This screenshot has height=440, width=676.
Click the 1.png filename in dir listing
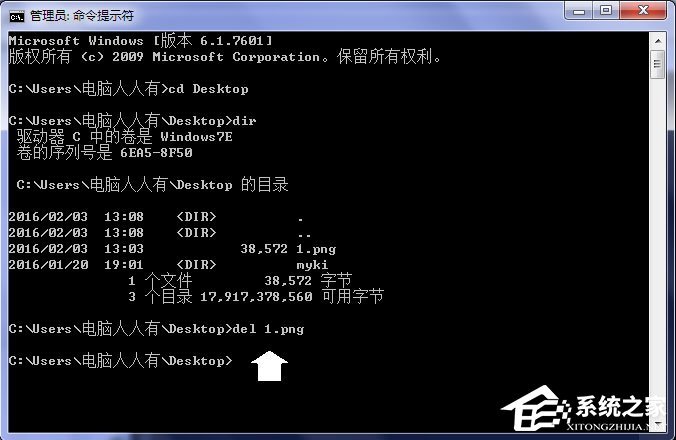pos(316,249)
